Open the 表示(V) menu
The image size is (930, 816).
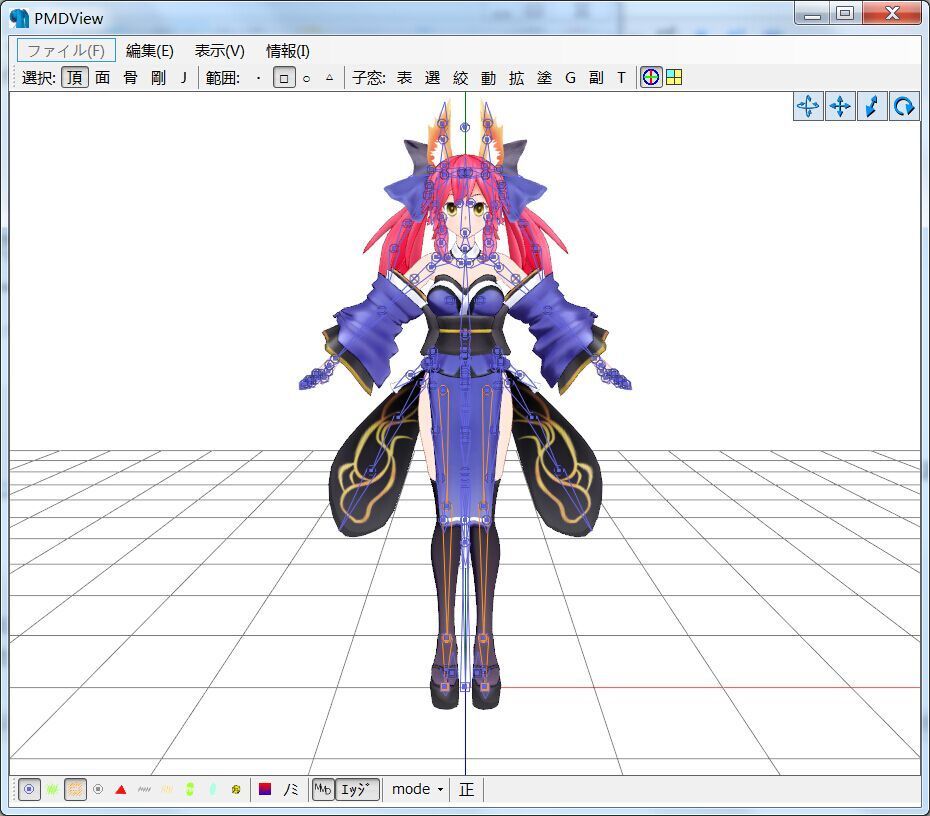point(219,50)
